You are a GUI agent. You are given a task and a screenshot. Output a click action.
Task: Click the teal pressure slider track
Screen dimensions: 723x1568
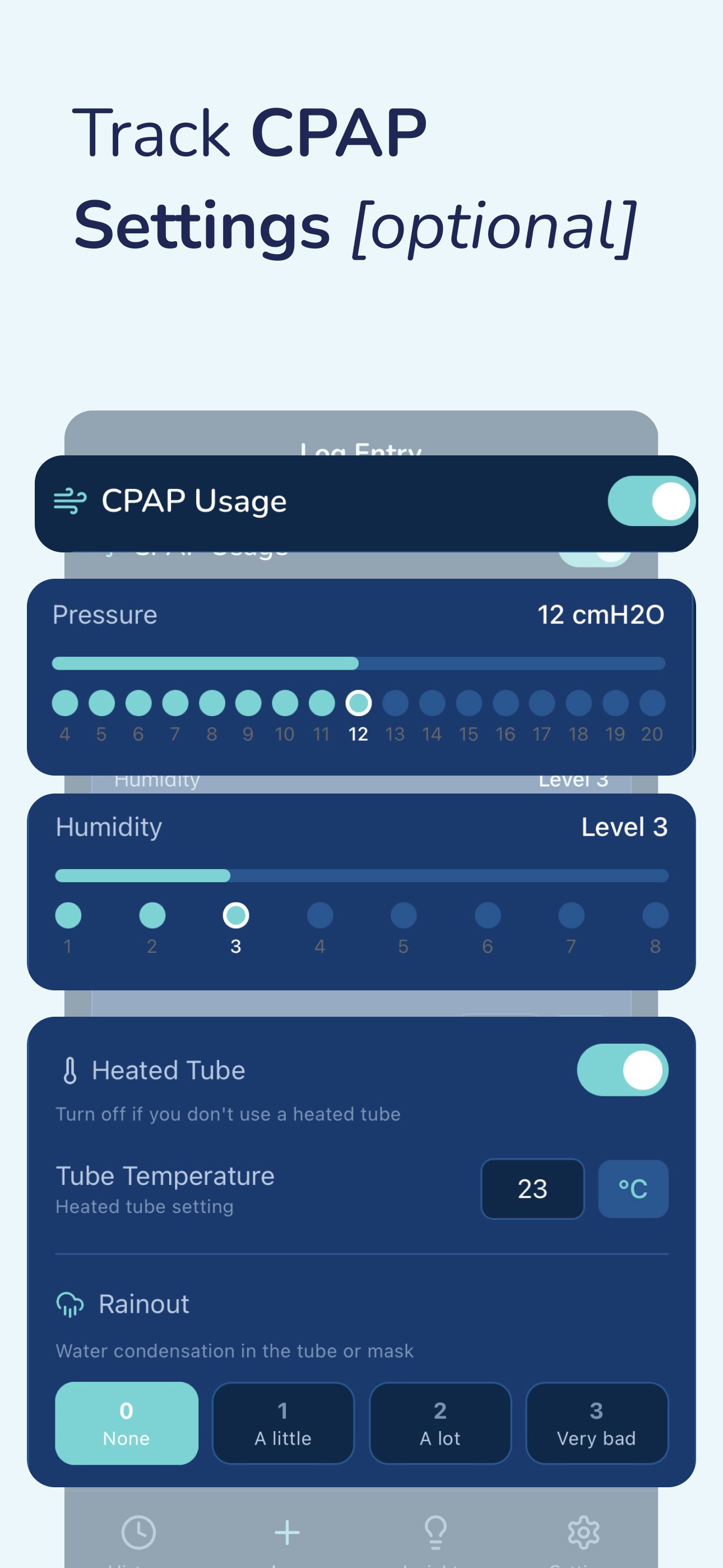pos(207,663)
